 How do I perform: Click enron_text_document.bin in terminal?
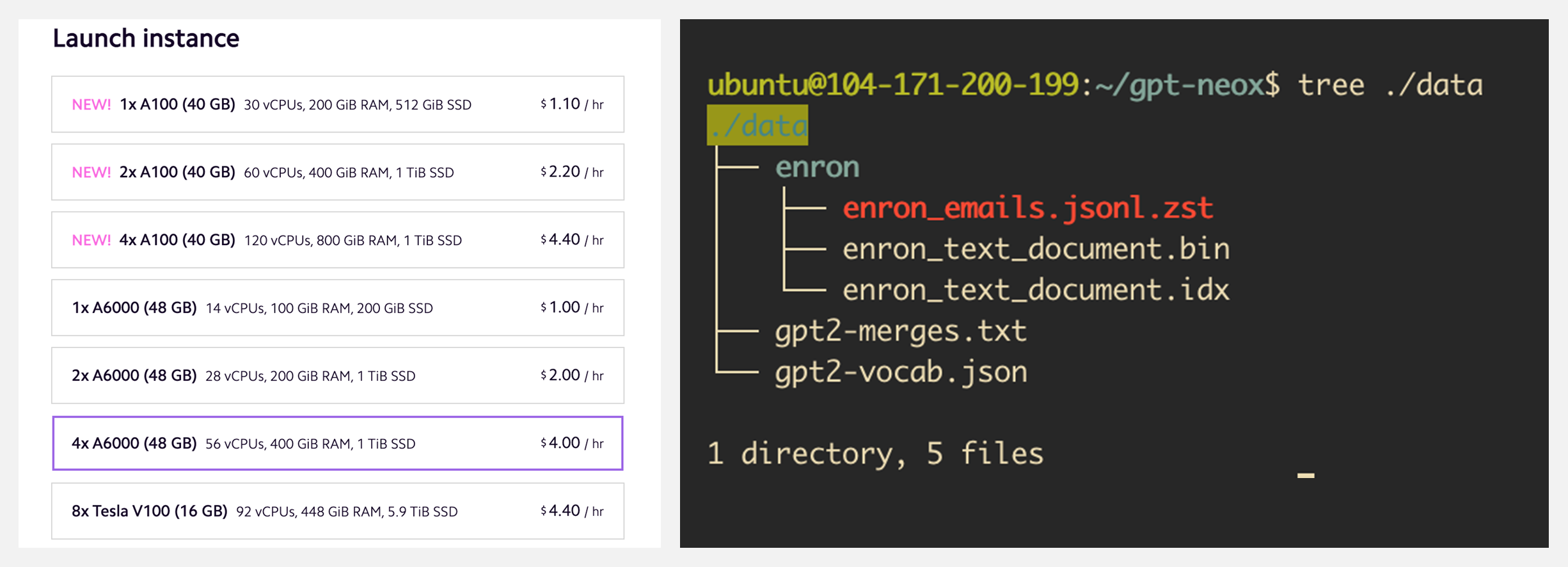pos(1036,249)
